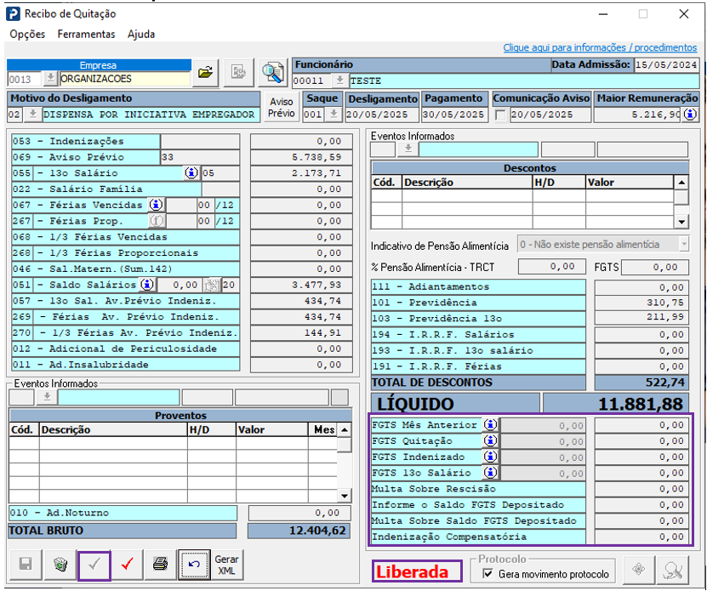This screenshot has height=592, width=708.
Task: Click the Gerar XML button
Action: pyautogui.click(x=227, y=564)
